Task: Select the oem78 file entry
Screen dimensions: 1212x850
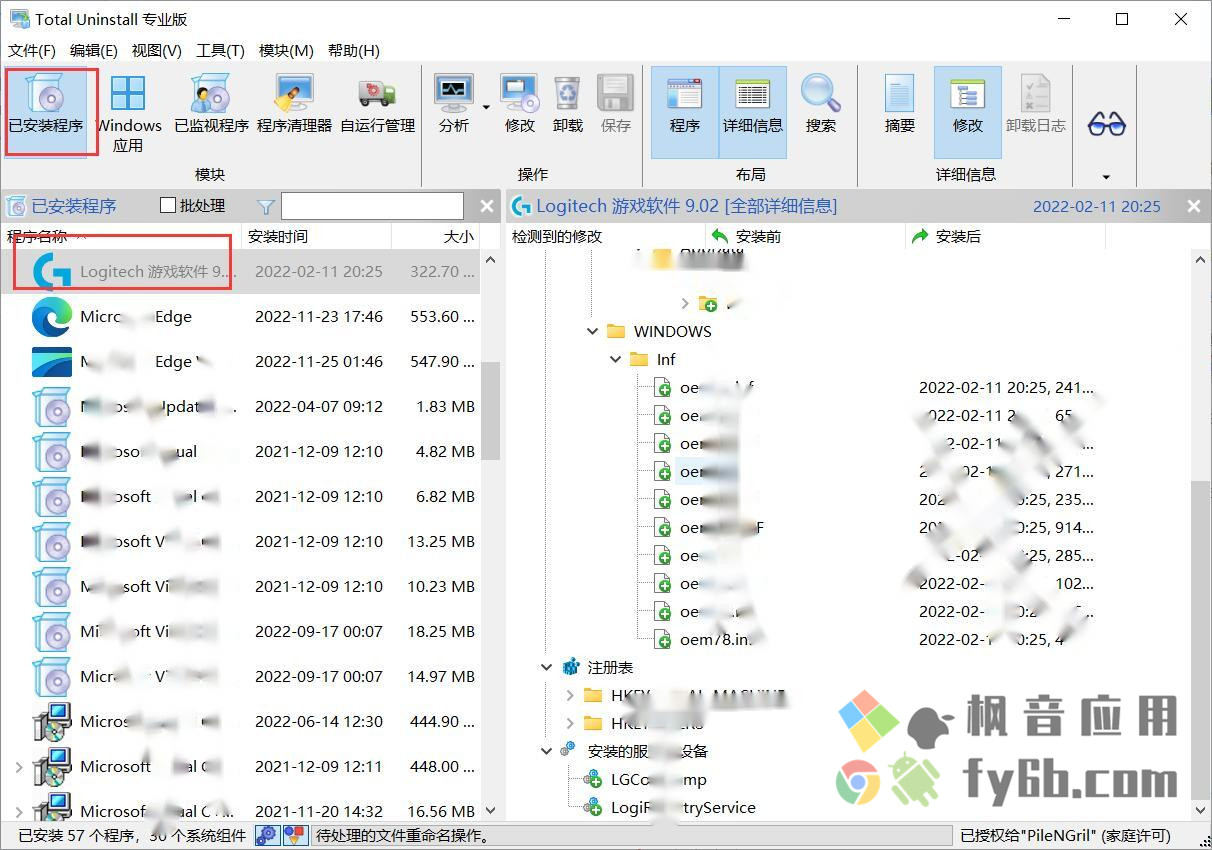Action: pos(715,639)
